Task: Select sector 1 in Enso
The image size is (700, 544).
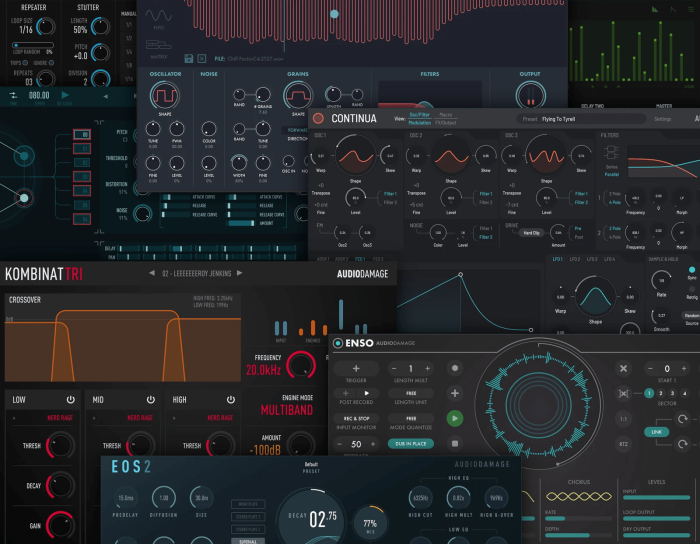Action: pos(649,393)
